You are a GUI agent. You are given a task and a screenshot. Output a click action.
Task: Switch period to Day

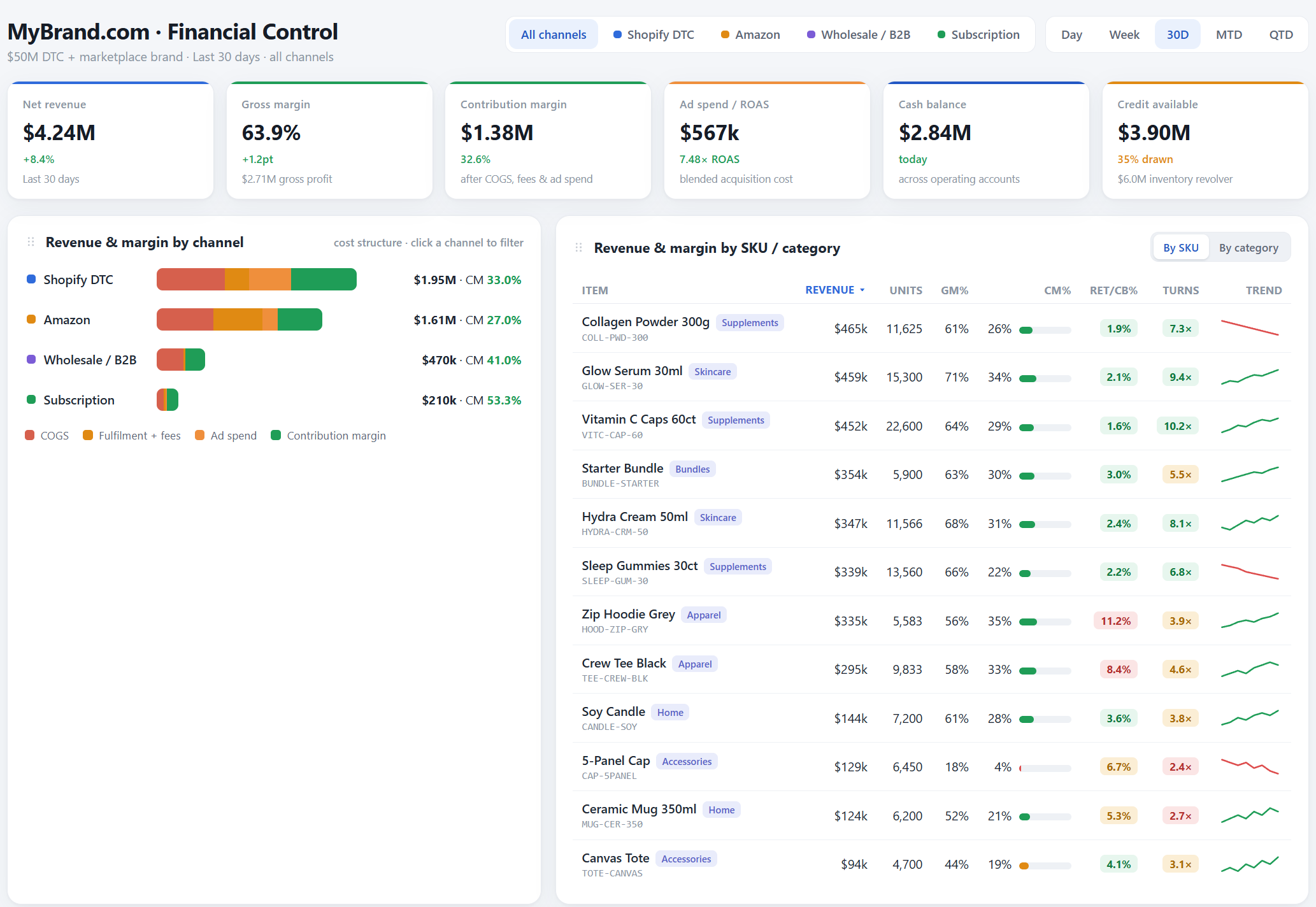click(x=1071, y=34)
